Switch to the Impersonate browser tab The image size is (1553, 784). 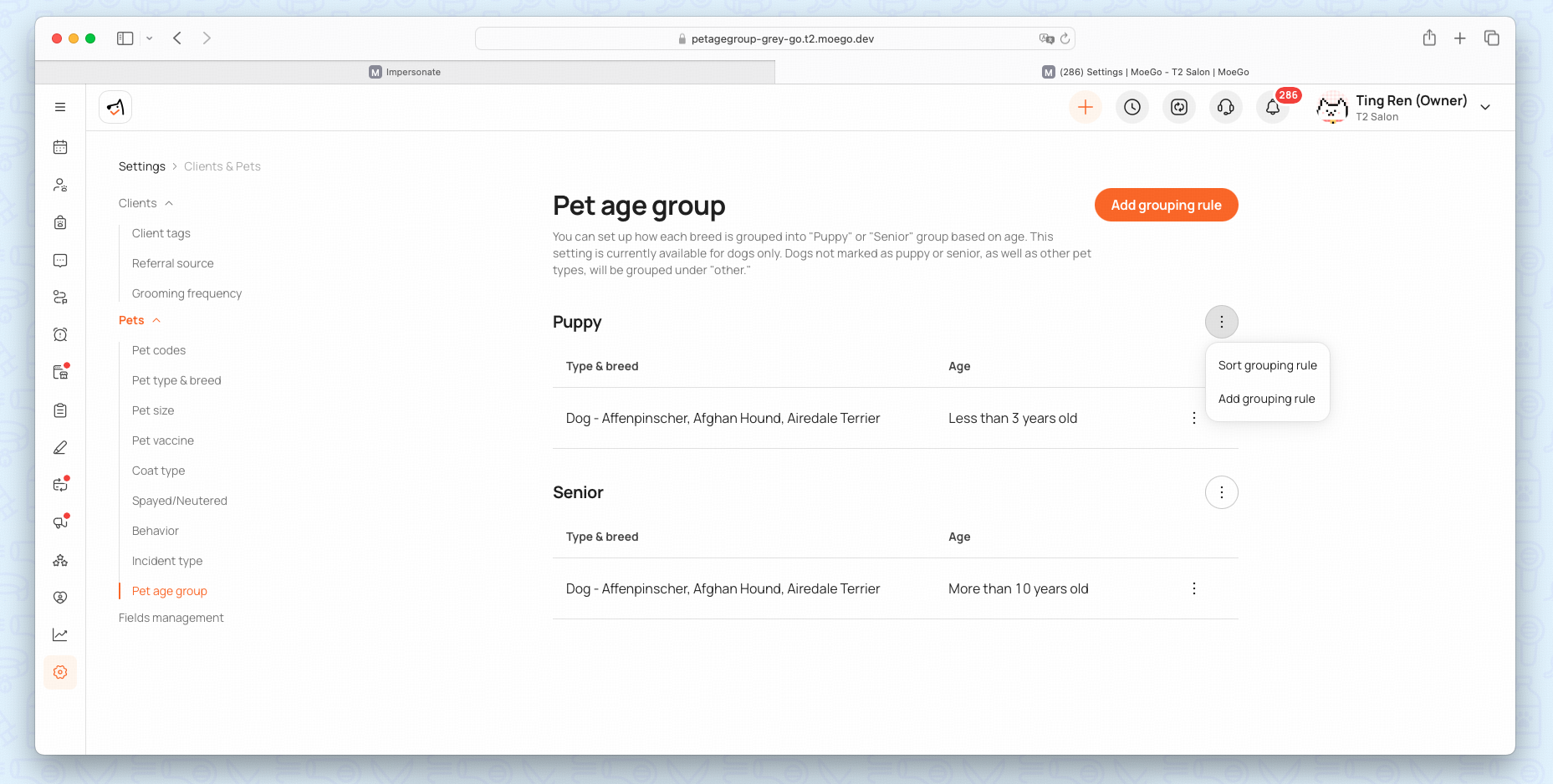(406, 72)
